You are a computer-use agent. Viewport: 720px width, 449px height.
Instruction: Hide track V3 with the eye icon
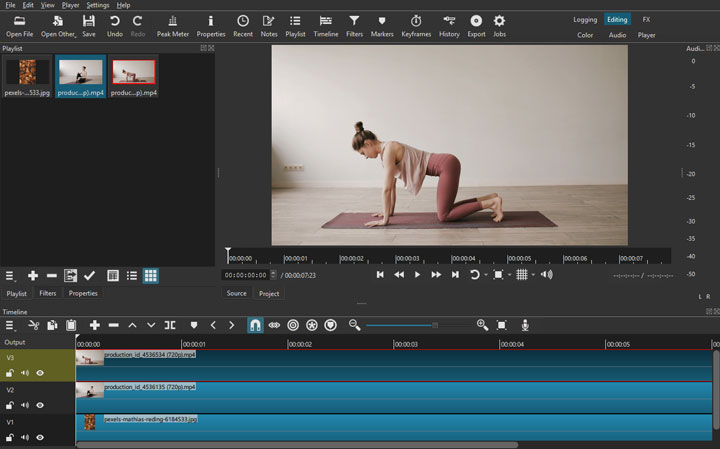[40, 373]
